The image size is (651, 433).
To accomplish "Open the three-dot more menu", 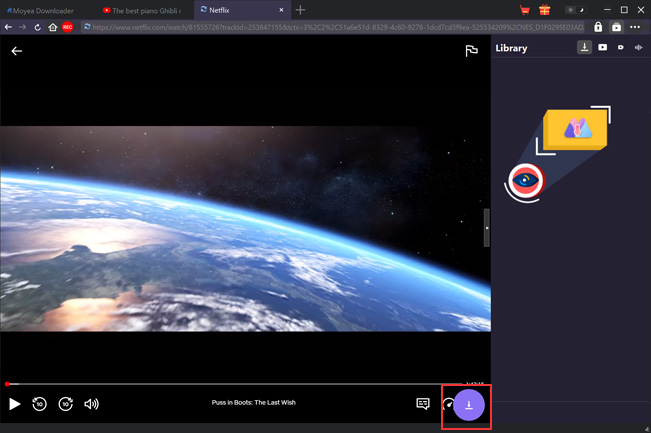I will [x=635, y=27].
